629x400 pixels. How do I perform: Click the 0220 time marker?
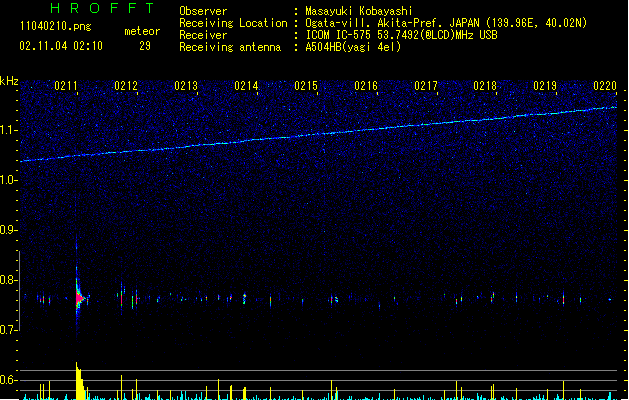pos(605,86)
